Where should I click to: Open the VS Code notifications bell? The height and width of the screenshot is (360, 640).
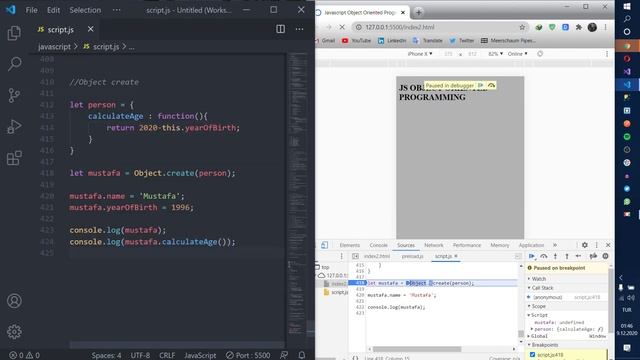[x=302, y=355]
